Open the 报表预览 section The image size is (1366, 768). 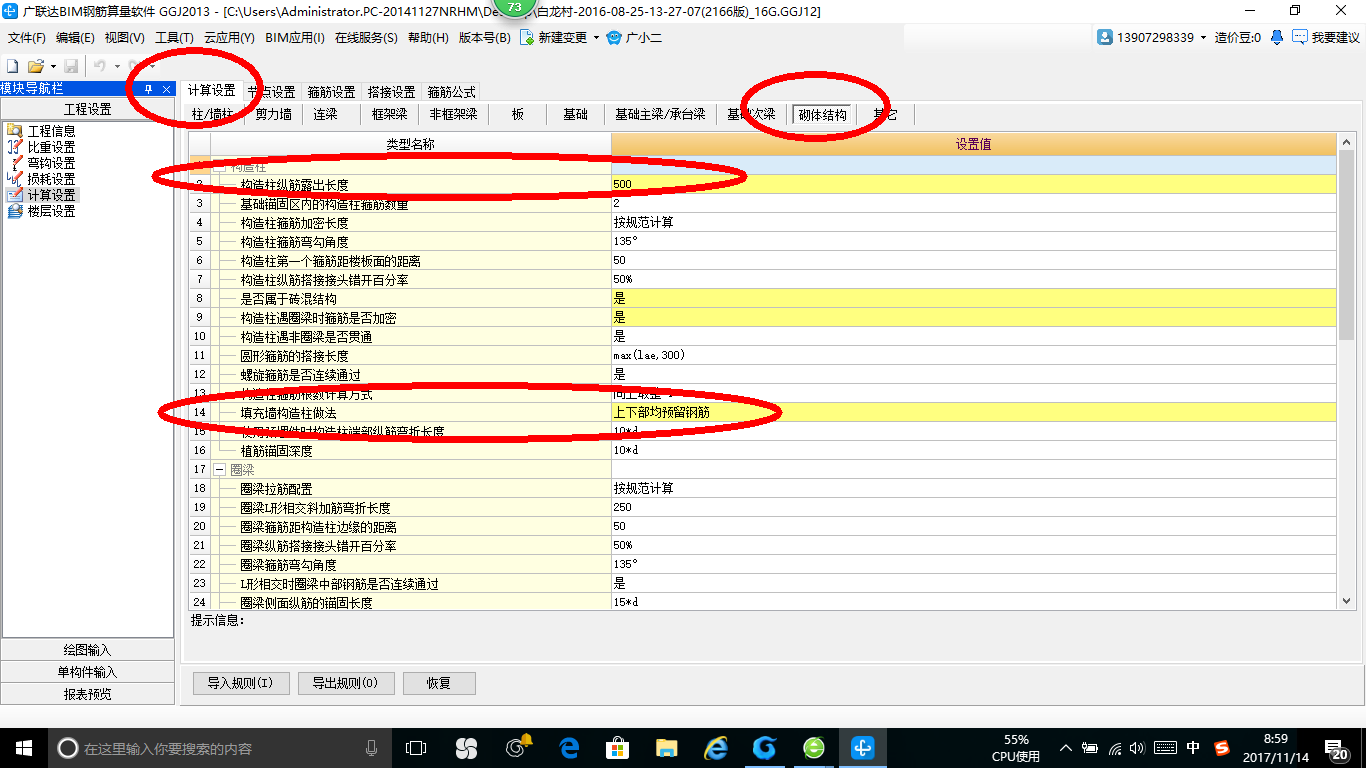(88, 694)
